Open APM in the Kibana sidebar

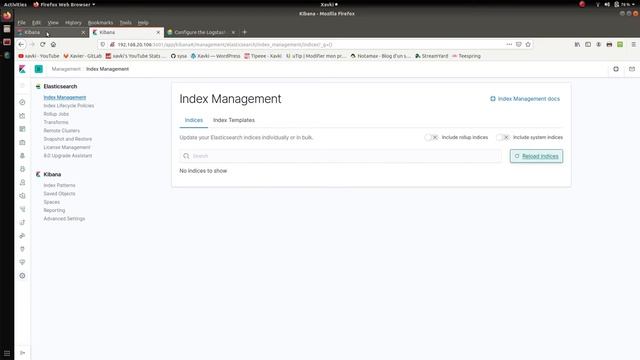pos(22,209)
